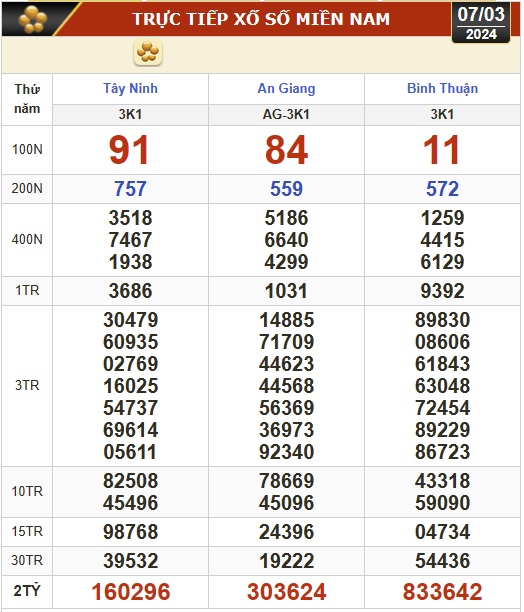The width and height of the screenshot is (524, 612).
Task: Select 30TR number 54436
Action: pos(442,561)
